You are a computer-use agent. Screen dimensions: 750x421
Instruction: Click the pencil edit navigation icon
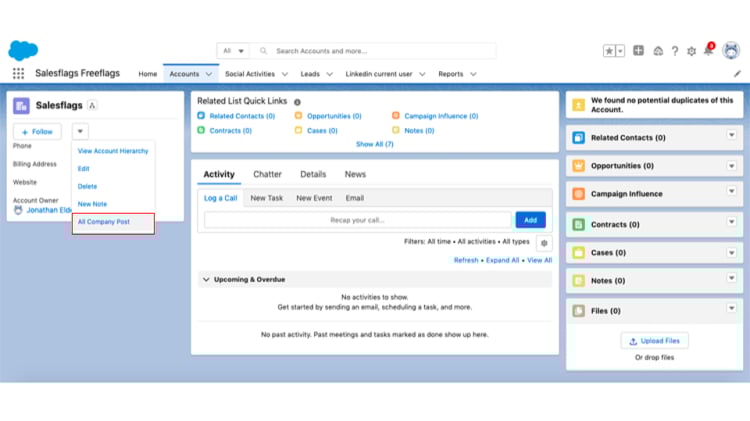click(737, 74)
